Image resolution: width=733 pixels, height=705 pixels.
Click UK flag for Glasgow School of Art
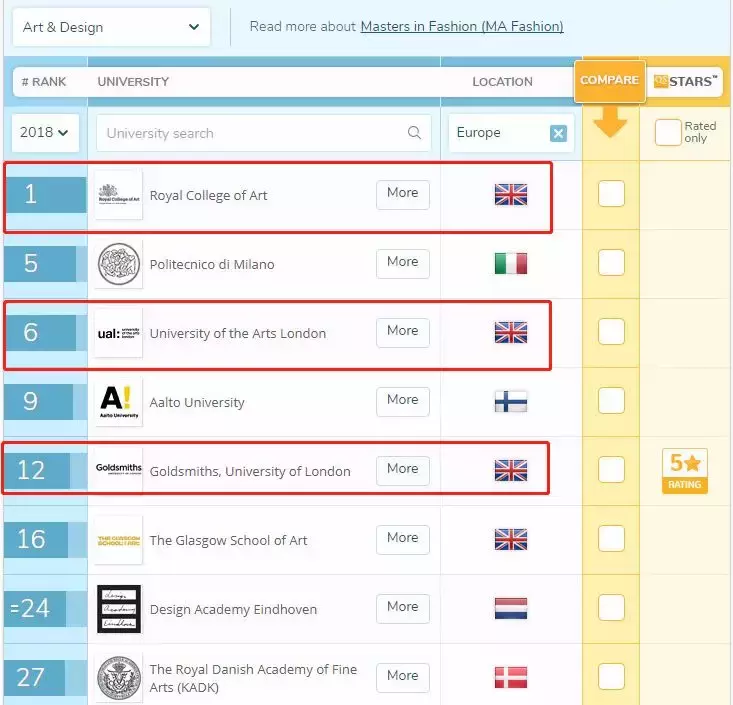pyautogui.click(x=511, y=540)
